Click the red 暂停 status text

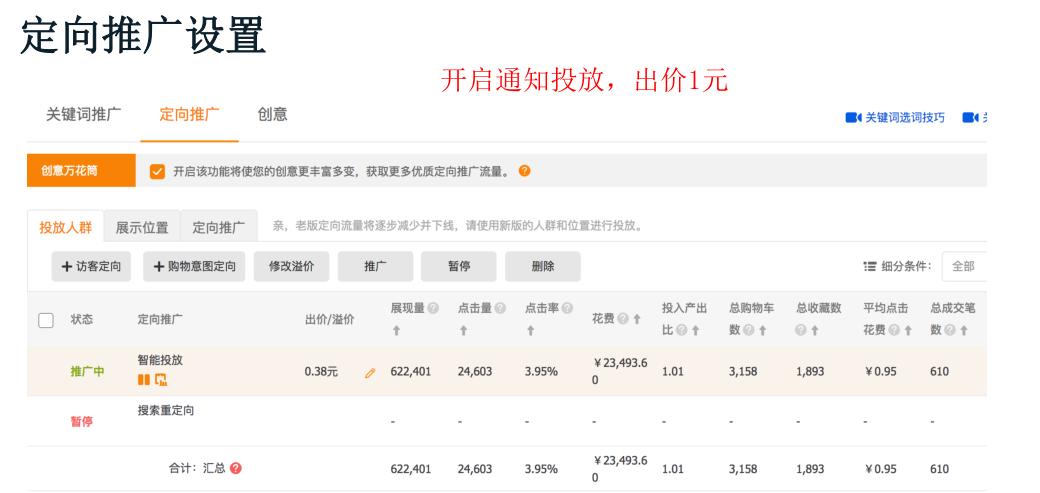[82, 421]
